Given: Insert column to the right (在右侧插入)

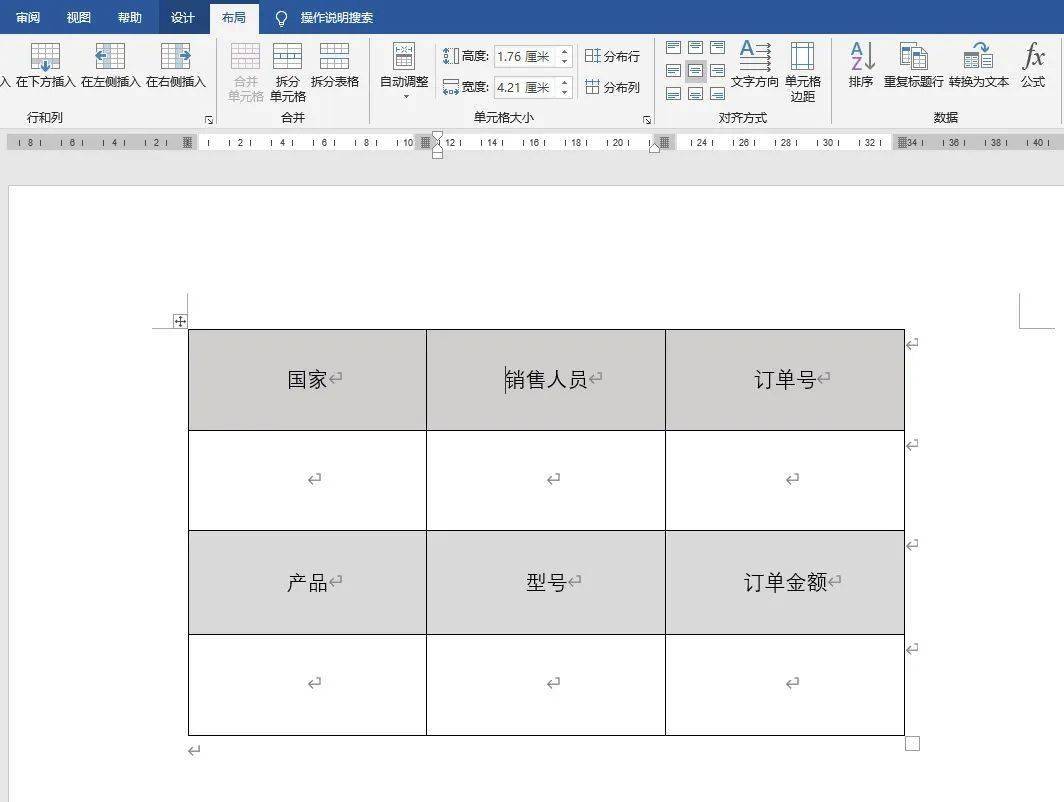Looking at the screenshot, I should click(175, 66).
